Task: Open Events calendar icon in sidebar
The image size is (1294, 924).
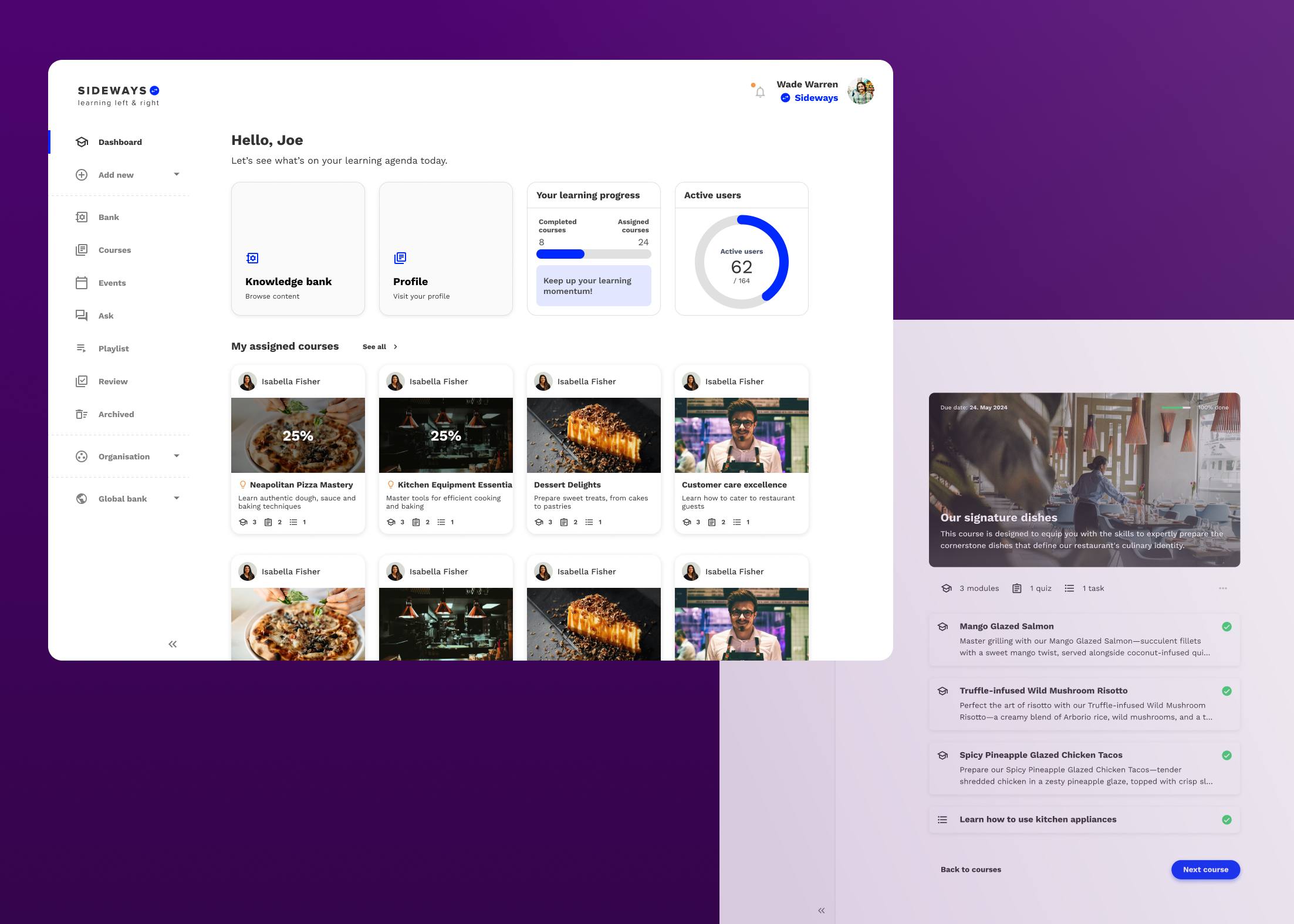Action: click(82, 283)
